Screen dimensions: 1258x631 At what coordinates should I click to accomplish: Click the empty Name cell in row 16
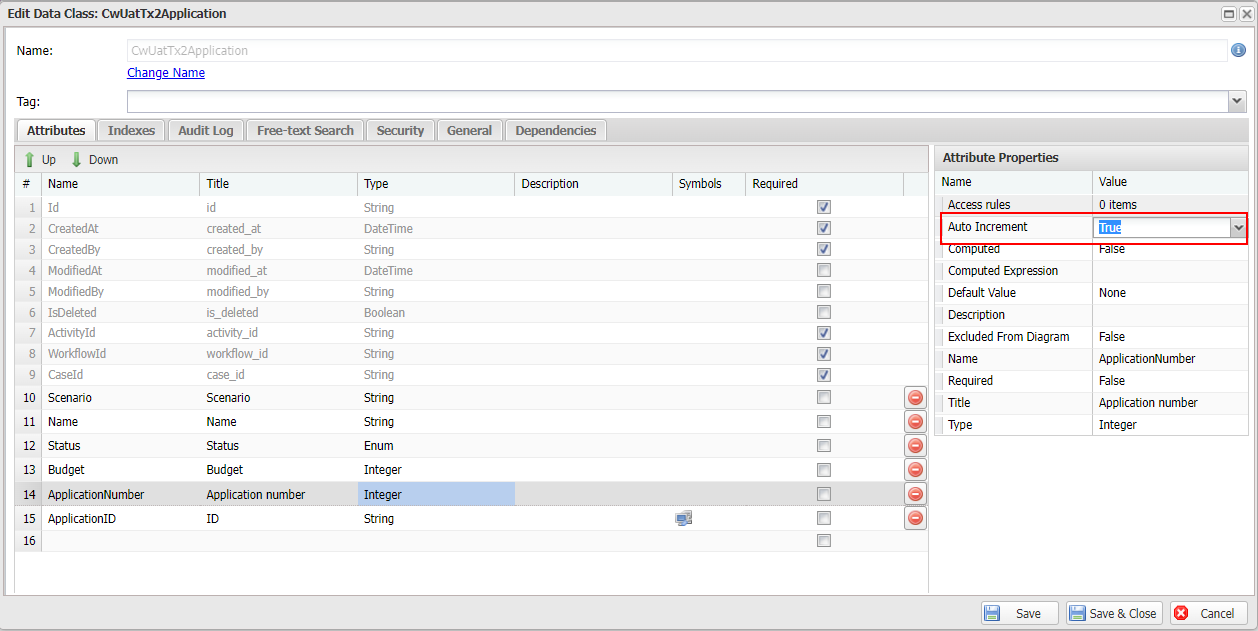pos(120,541)
